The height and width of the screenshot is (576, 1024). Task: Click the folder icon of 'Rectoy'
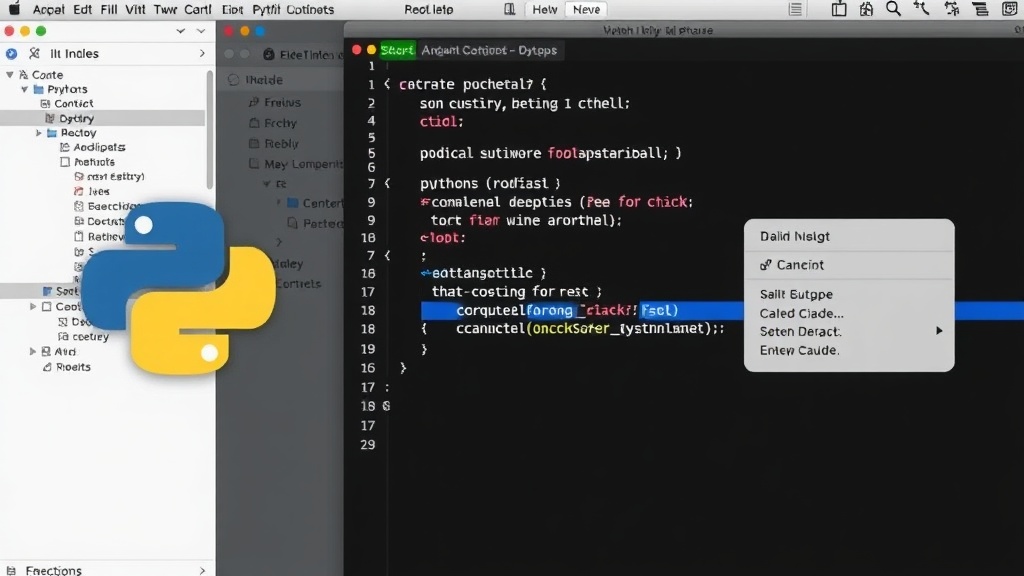pos(52,133)
